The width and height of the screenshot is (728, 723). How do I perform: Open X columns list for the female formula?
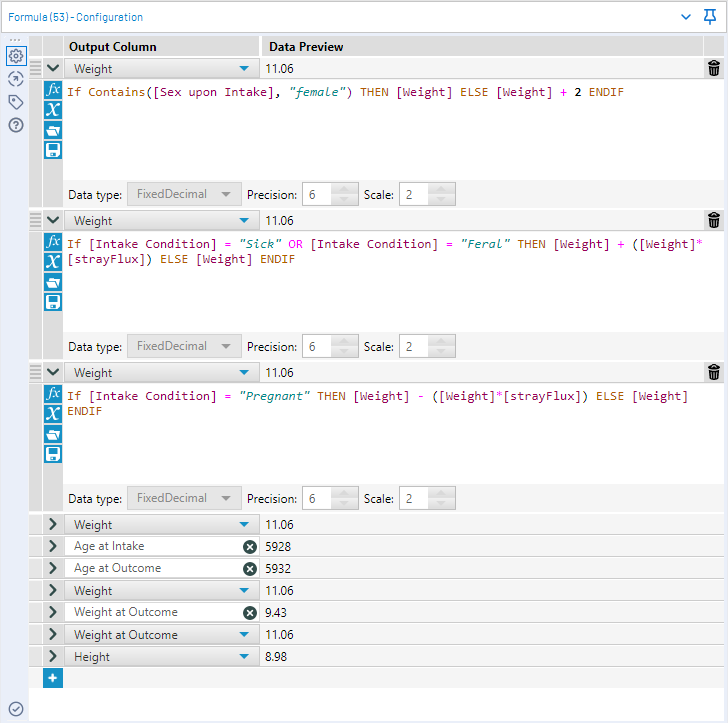(53, 110)
